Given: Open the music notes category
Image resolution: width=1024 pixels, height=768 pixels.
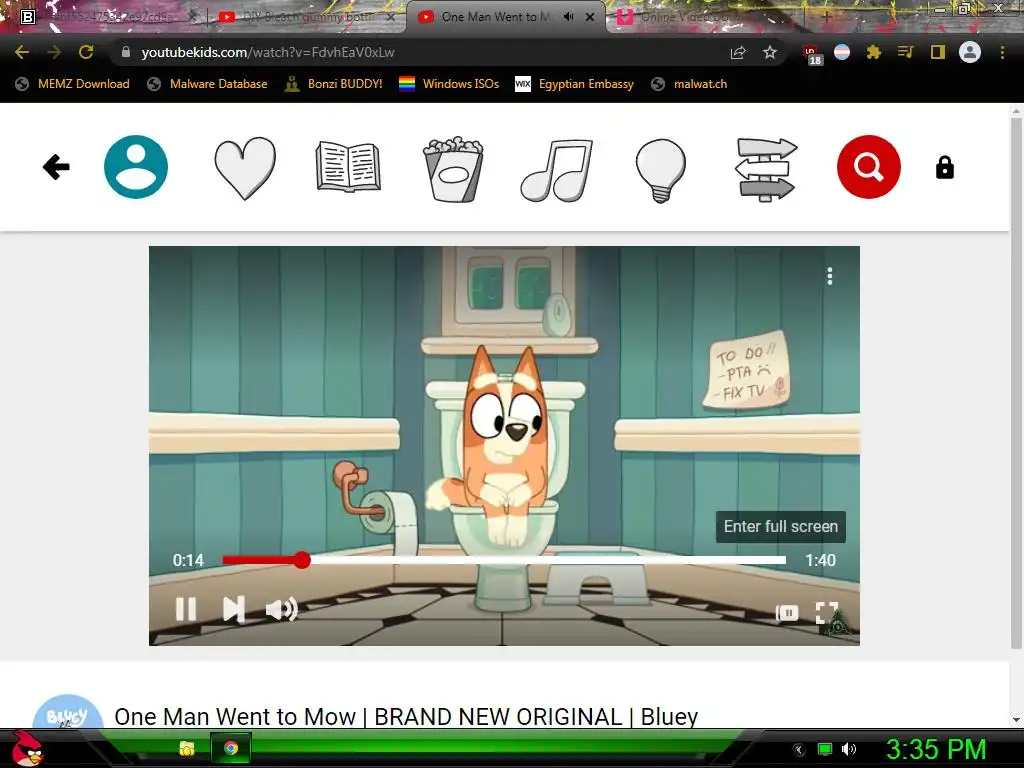Looking at the screenshot, I should tap(556, 169).
